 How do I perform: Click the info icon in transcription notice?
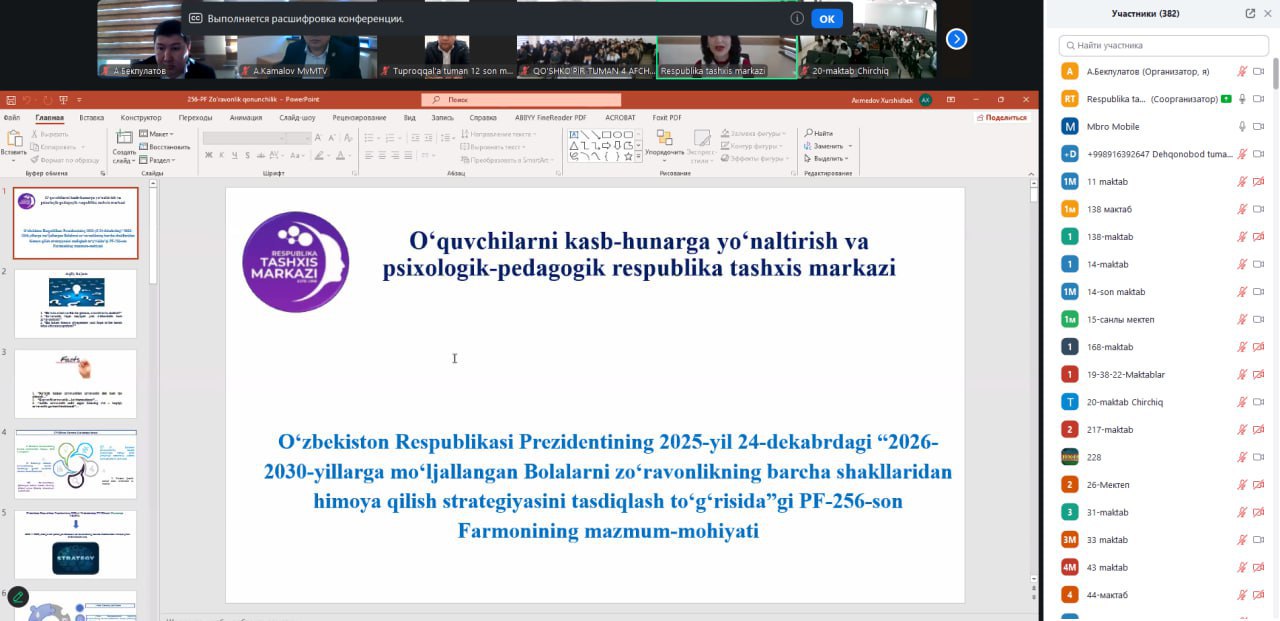(x=797, y=18)
